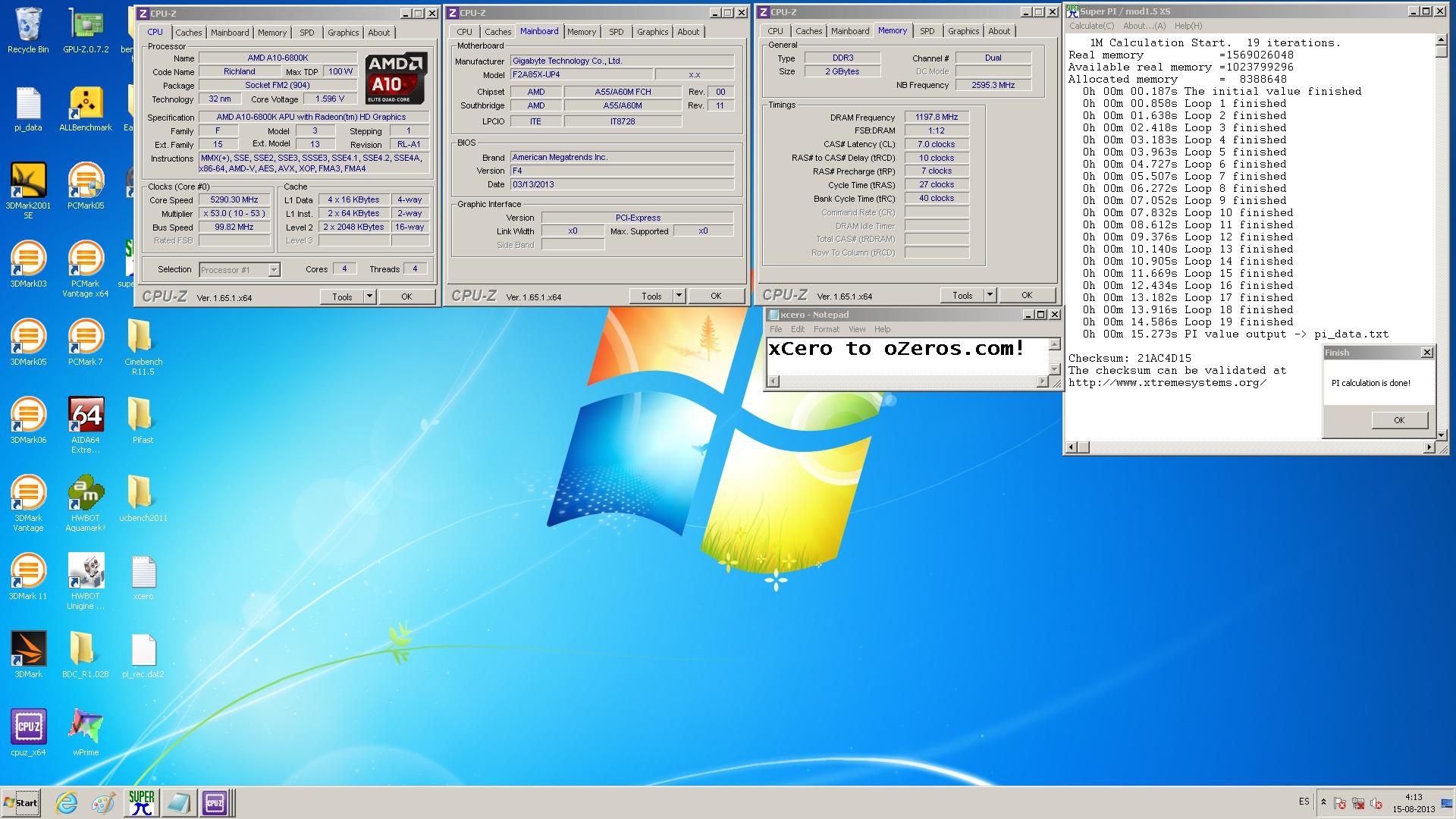Screen dimensions: 1456x819
Task: Click the Model field F2A85X-UP4
Action: pyautogui.click(x=581, y=75)
